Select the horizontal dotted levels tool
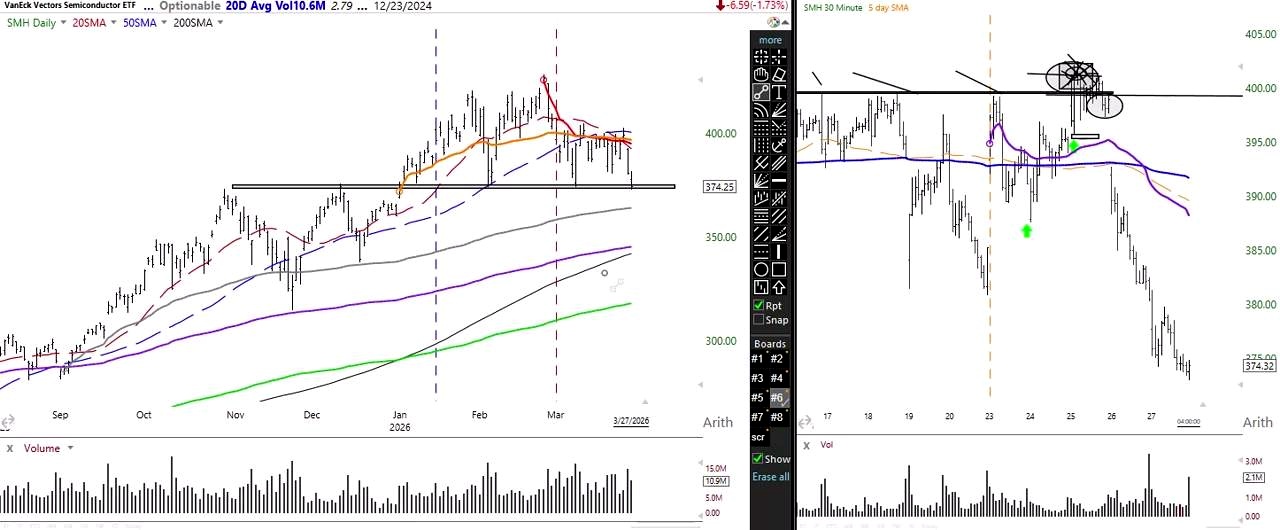Screen dimensions: 1280x530 761,127
